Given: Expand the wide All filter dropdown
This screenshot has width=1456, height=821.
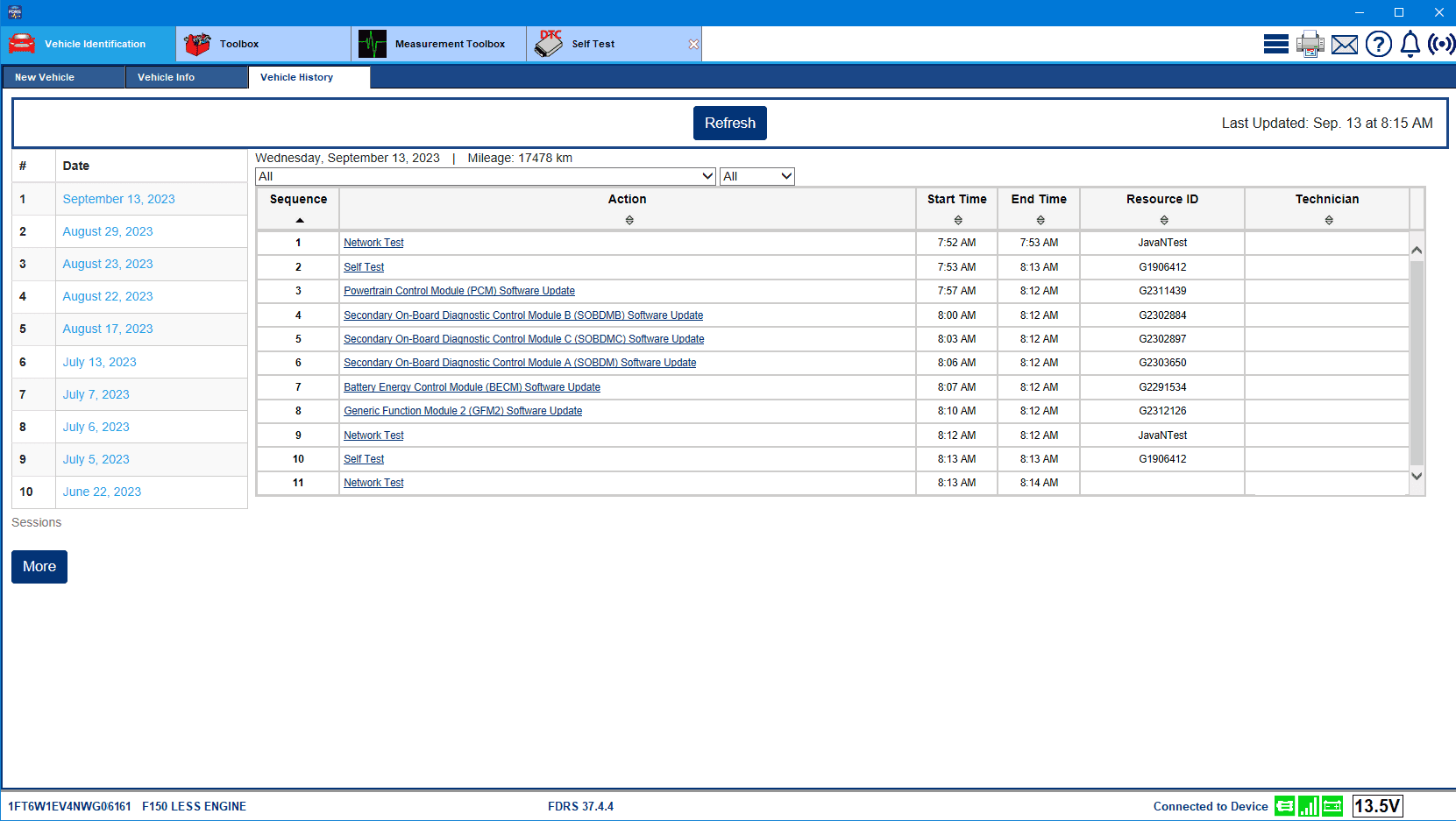Looking at the screenshot, I should coord(486,176).
